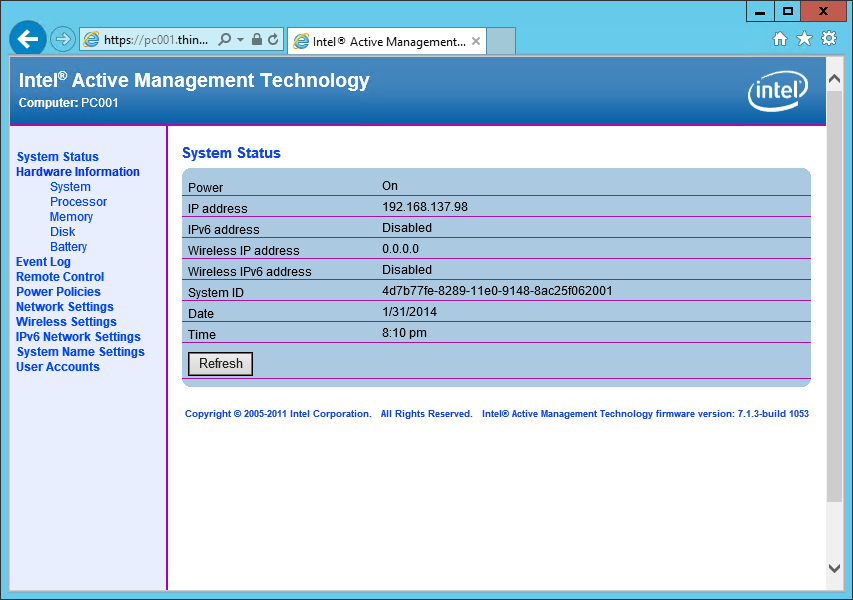Open the System Status page link

58,157
